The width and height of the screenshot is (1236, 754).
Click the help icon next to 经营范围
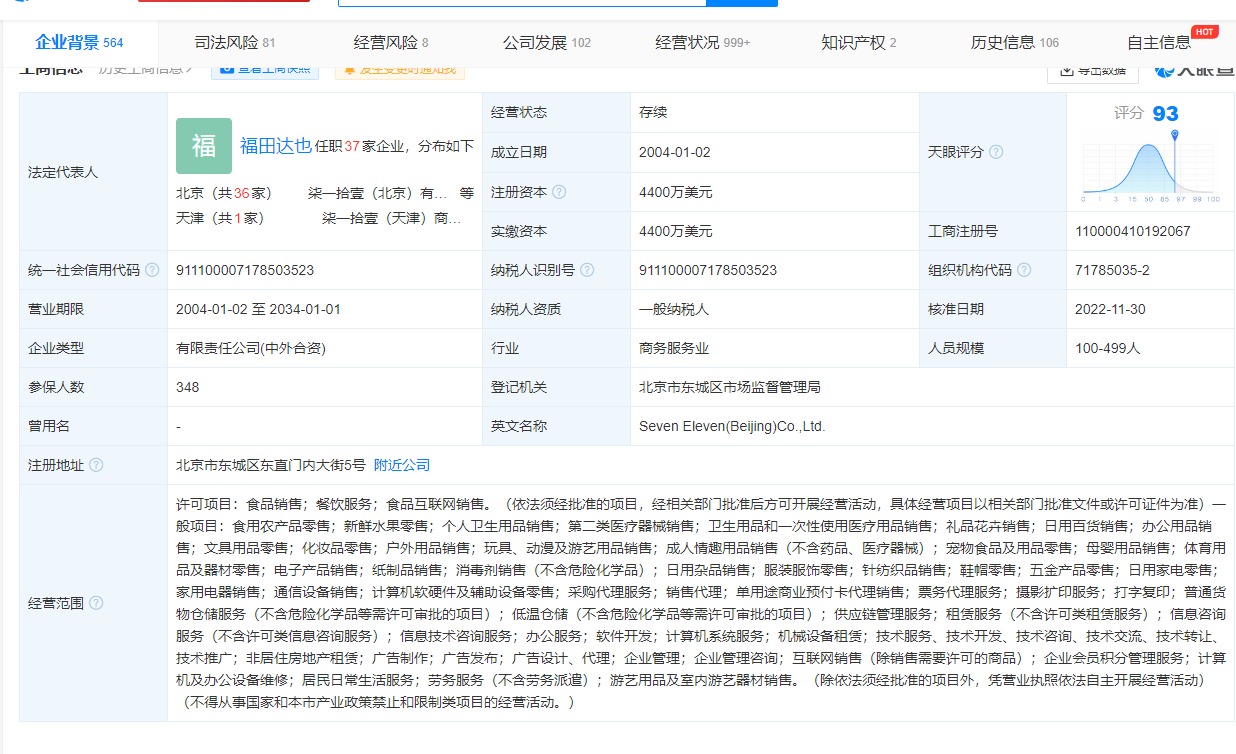(x=96, y=603)
